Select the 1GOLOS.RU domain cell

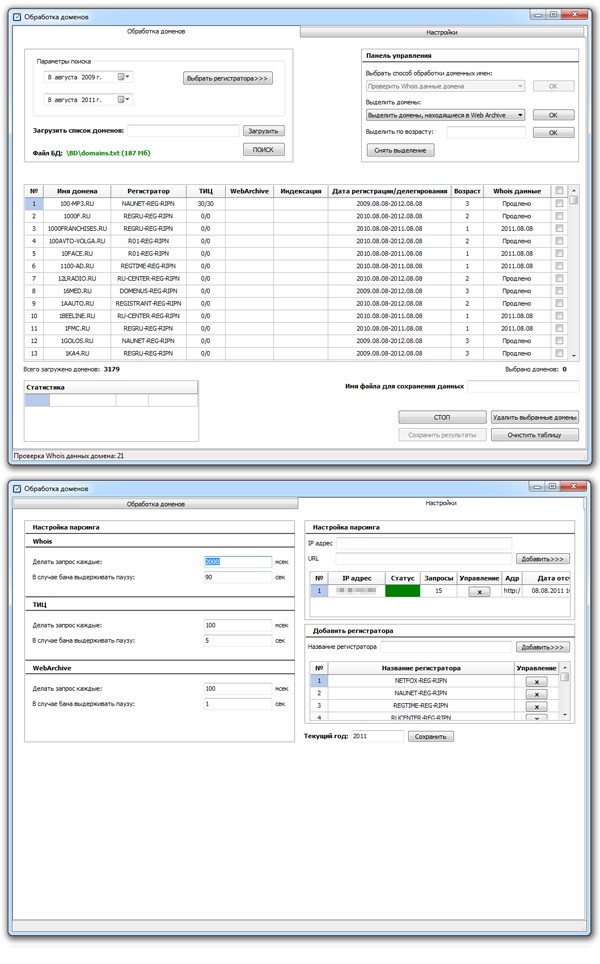pyautogui.click(x=77, y=341)
